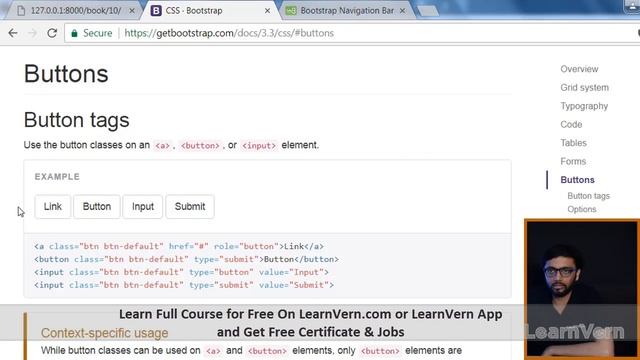
Task: Close the CSS - Bootstrap tab
Action: pos(267,11)
